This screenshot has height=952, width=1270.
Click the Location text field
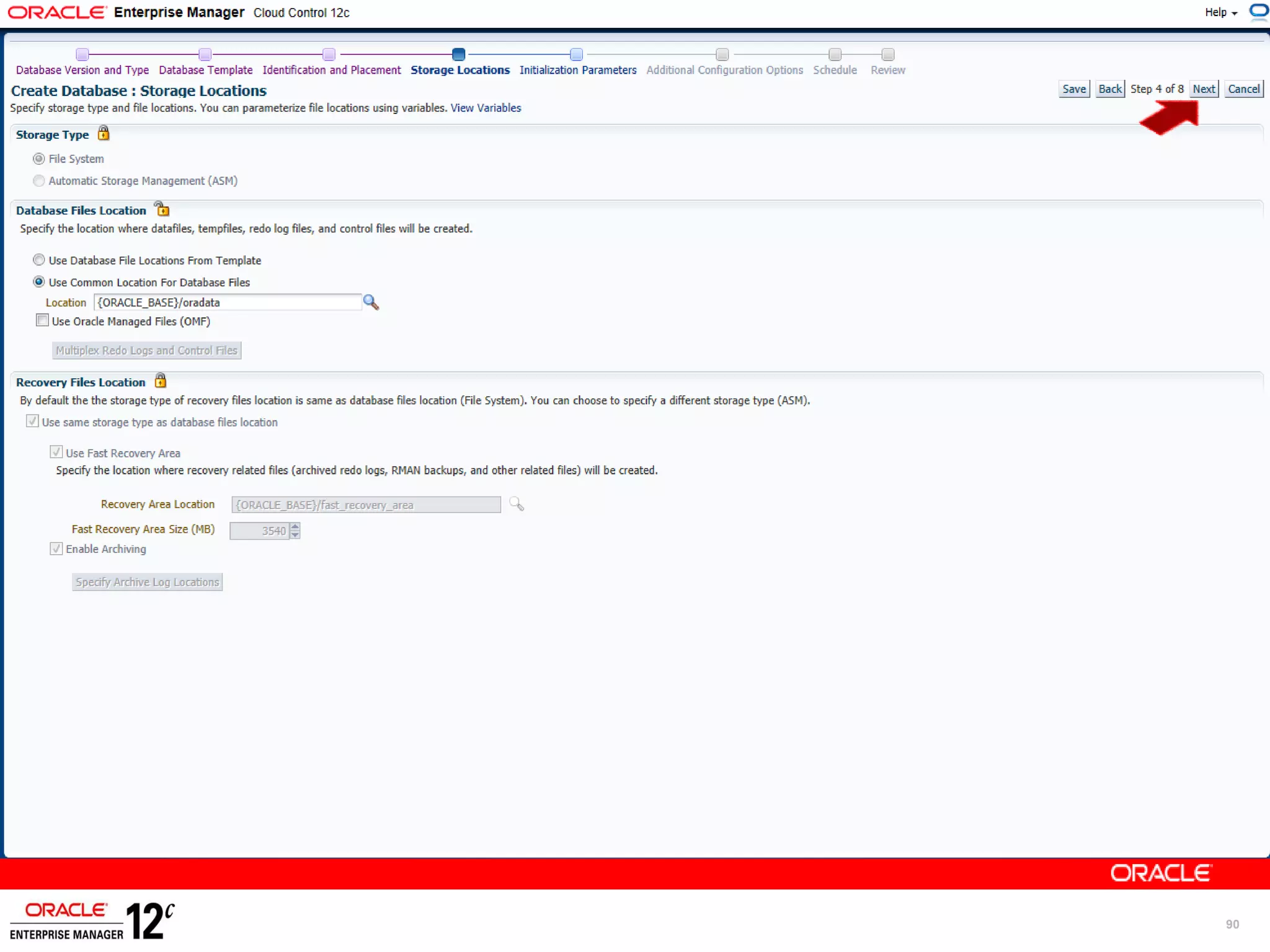tap(228, 302)
